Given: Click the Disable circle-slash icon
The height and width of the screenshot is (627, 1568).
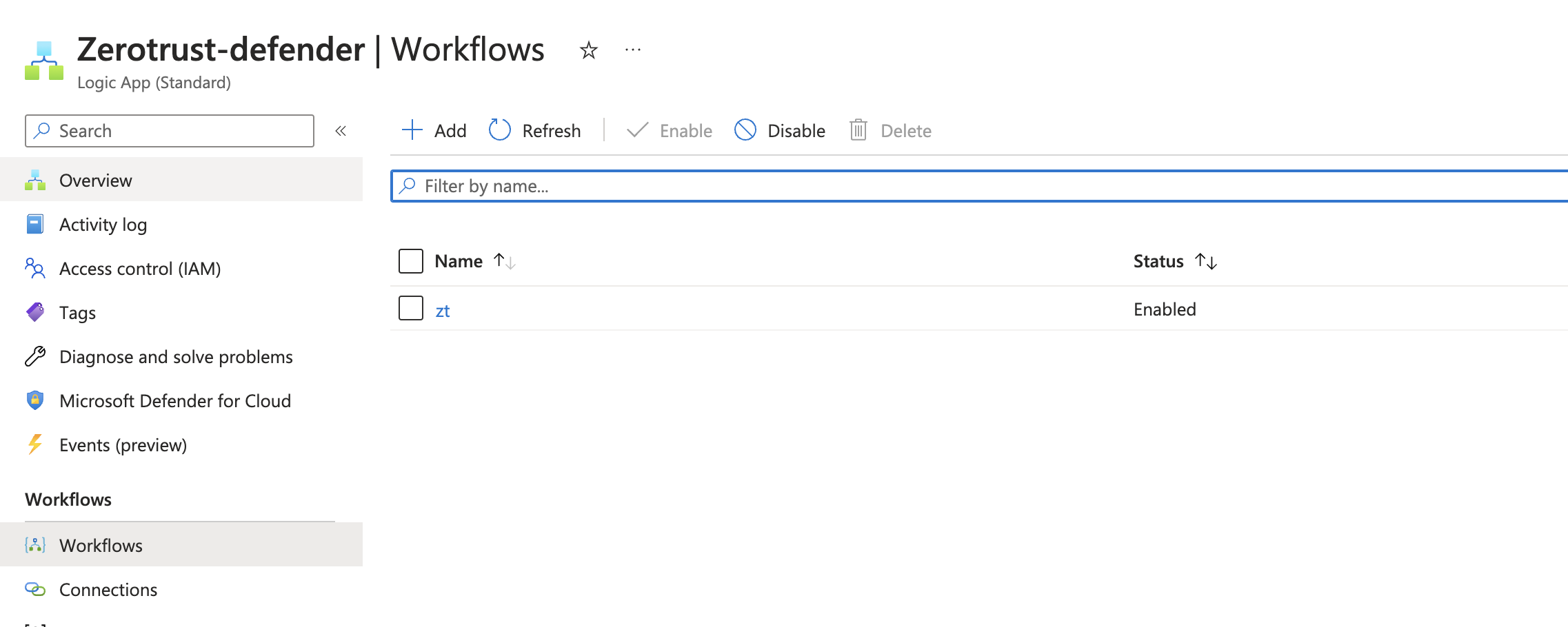Looking at the screenshot, I should [x=745, y=130].
